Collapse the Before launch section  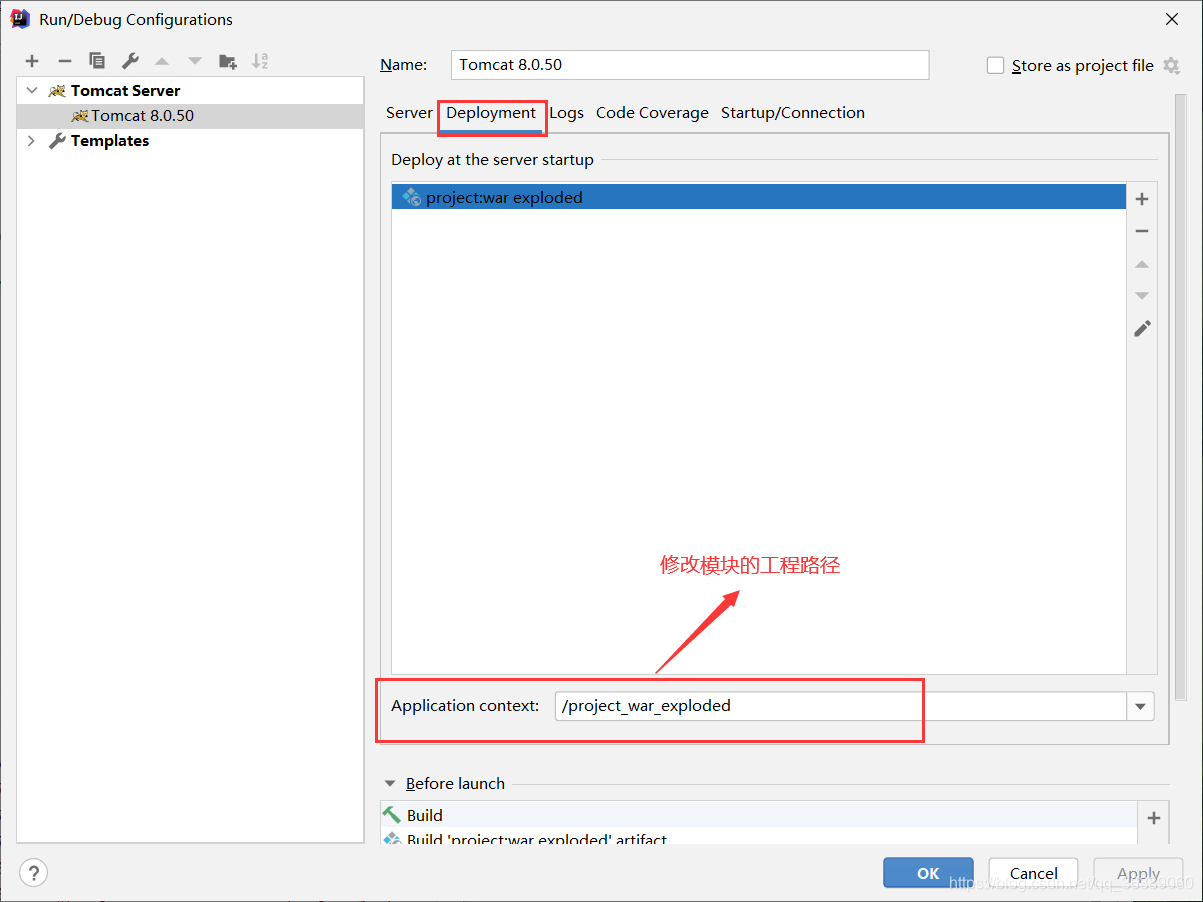click(389, 784)
